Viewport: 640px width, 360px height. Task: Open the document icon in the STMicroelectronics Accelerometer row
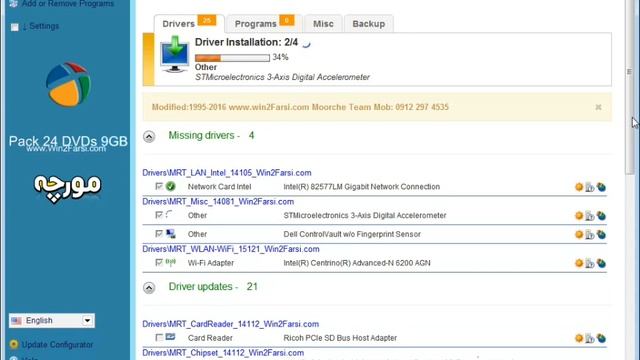click(x=590, y=216)
